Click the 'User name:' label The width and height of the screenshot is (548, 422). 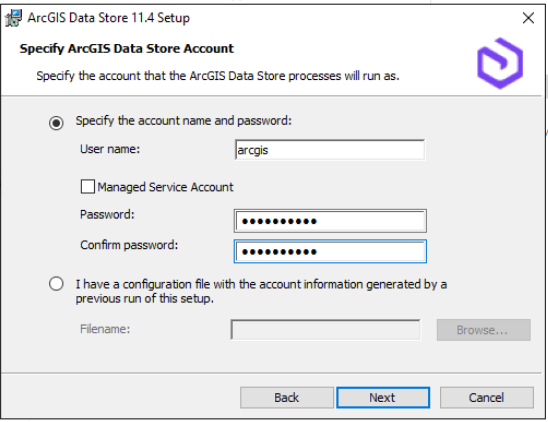point(110,149)
